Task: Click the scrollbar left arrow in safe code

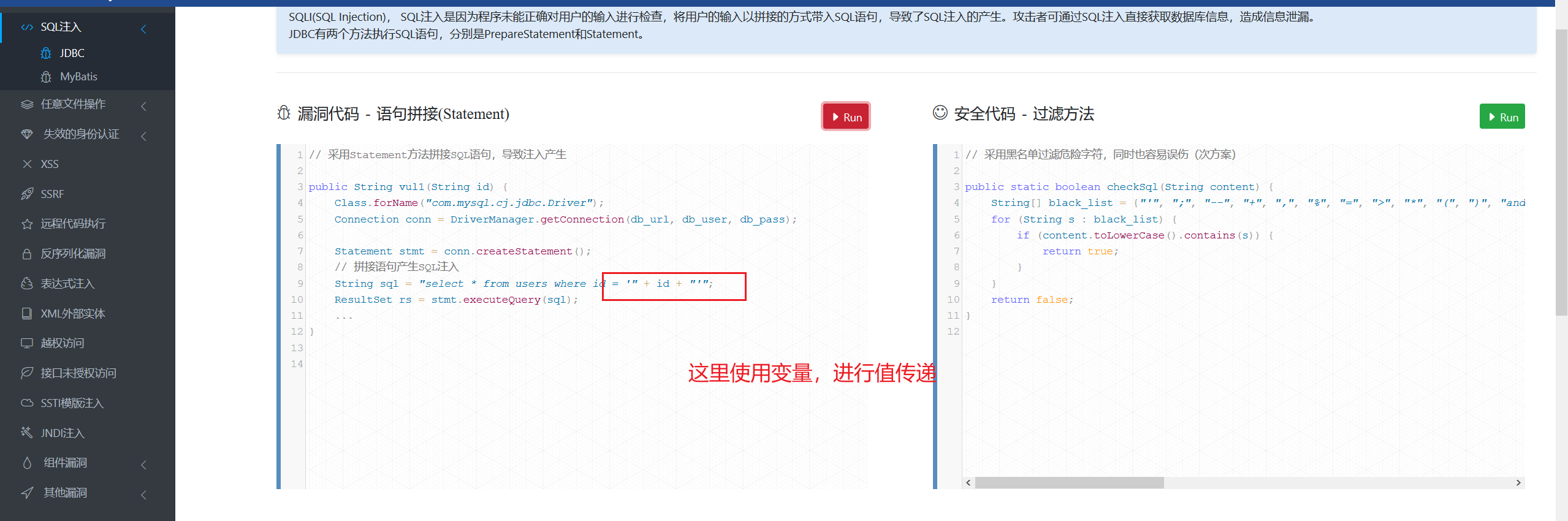Action: click(968, 483)
